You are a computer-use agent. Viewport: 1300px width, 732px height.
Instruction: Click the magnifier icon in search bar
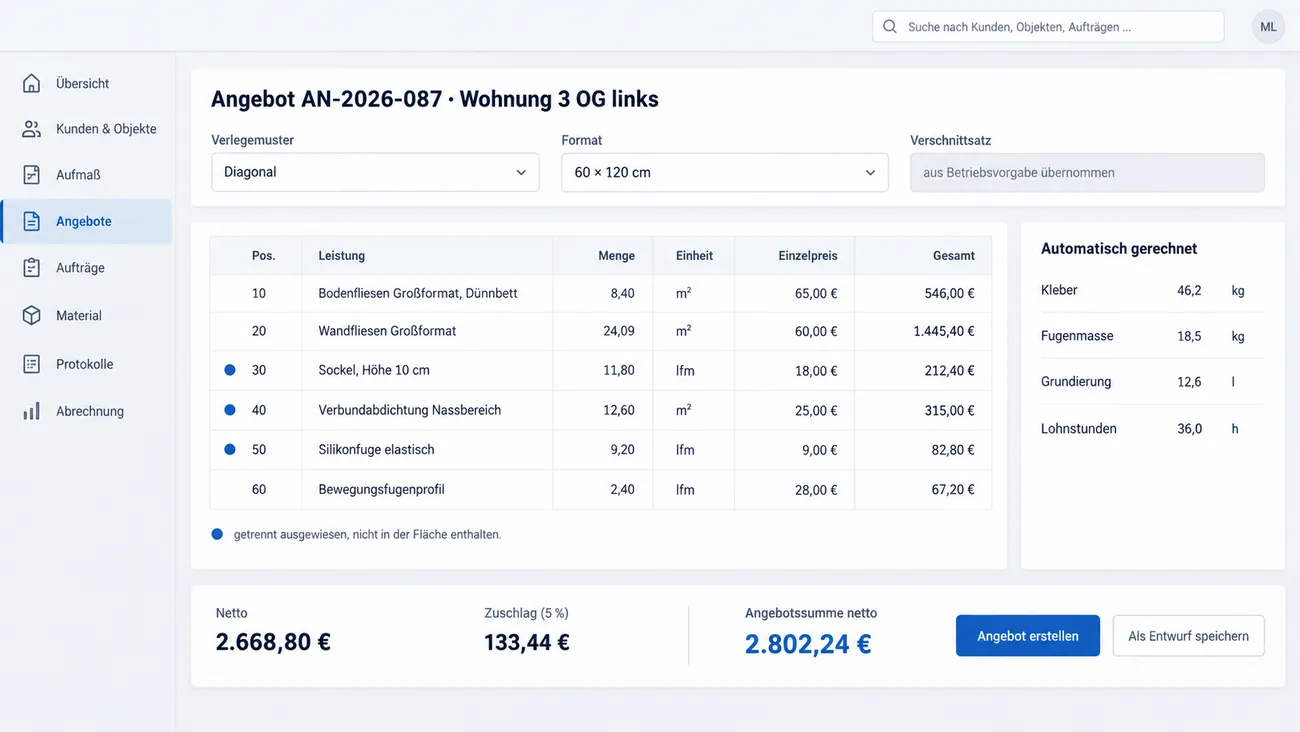point(890,27)
